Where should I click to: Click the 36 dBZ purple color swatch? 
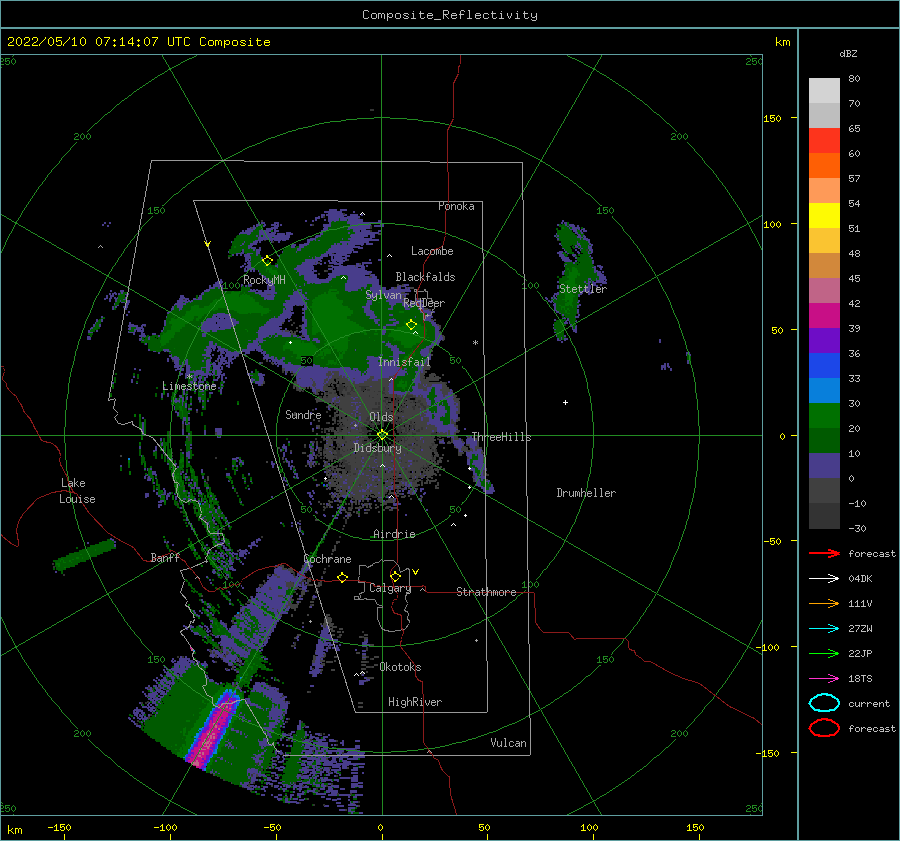[824, 341]
